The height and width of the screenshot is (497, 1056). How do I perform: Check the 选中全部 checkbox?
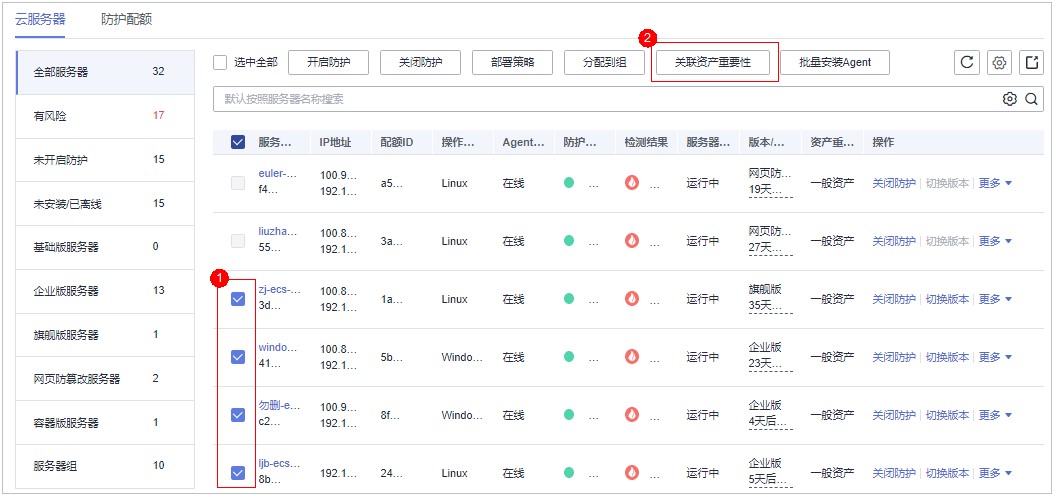click(220, 63)
